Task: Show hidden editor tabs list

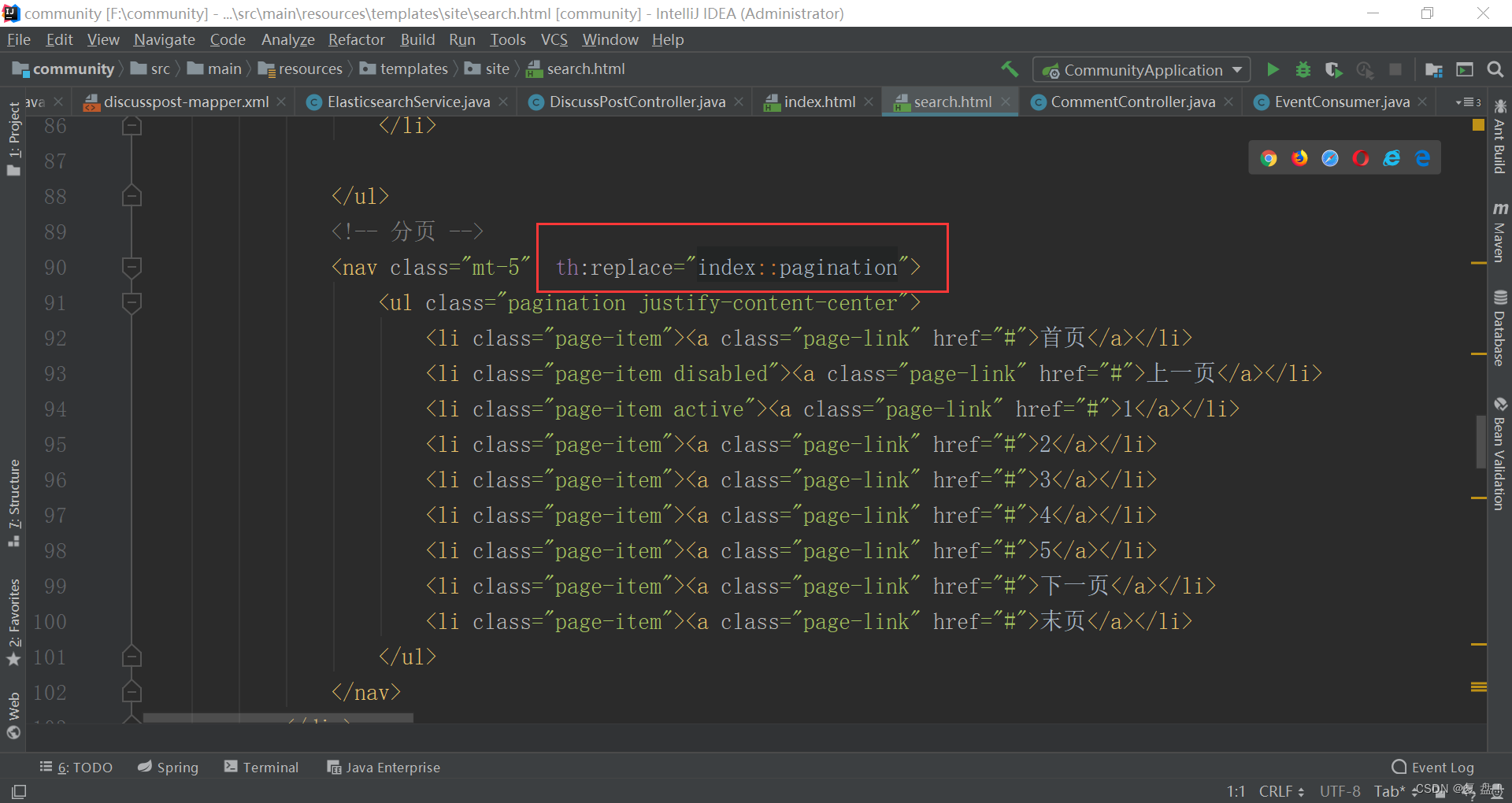Action: point(1467,102)
